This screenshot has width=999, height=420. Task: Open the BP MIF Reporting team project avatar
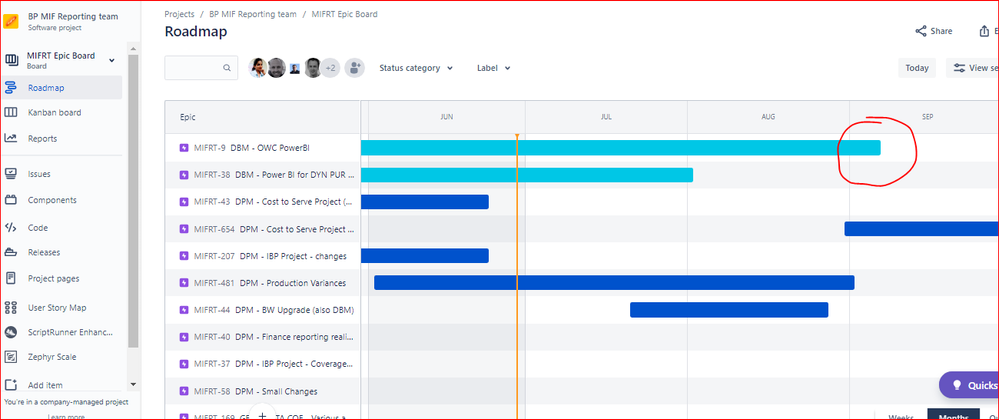point(11,21)
